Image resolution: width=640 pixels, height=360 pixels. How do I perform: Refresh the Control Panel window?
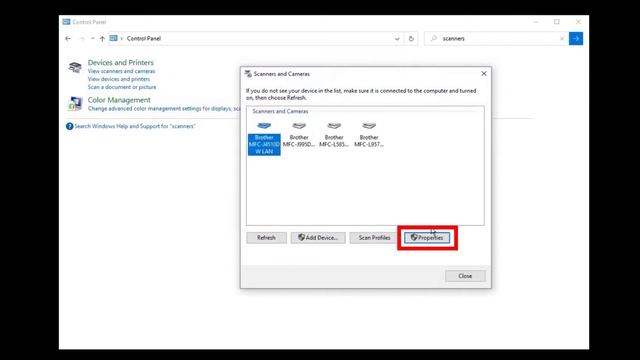point(411,39)
